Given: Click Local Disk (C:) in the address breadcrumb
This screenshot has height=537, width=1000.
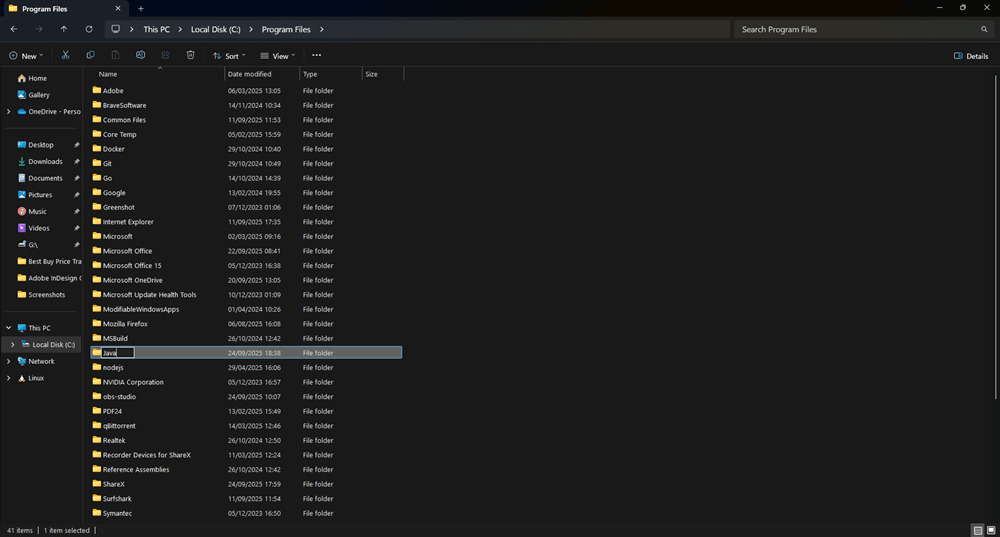Looking at the screenshot, I should point(216,30).
